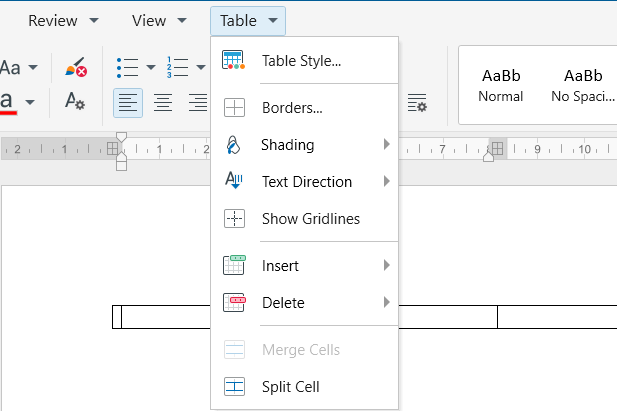Open the bullet list style dropdown arrow

point(151,68)
